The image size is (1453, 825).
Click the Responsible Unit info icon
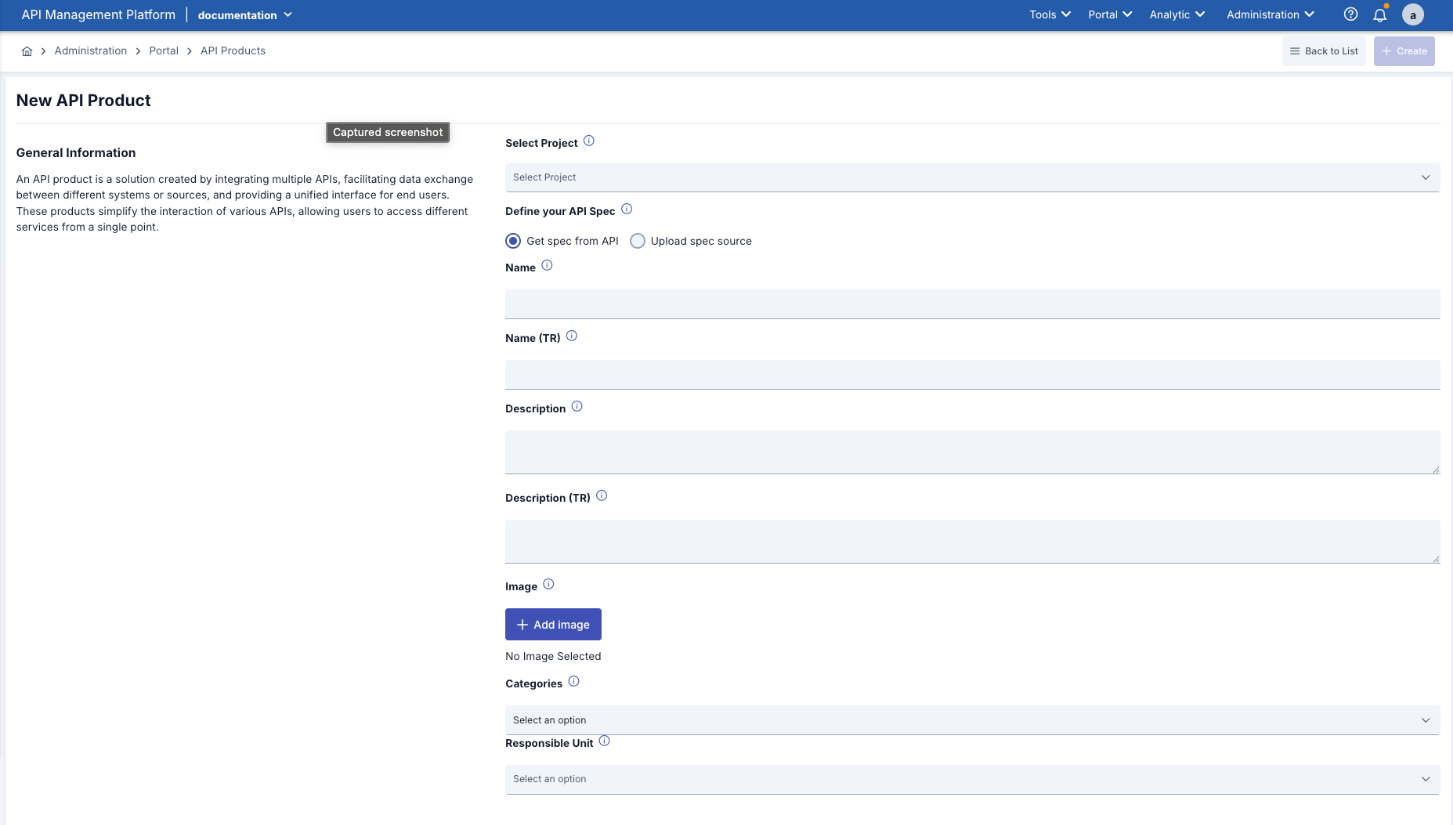[605, 741]
